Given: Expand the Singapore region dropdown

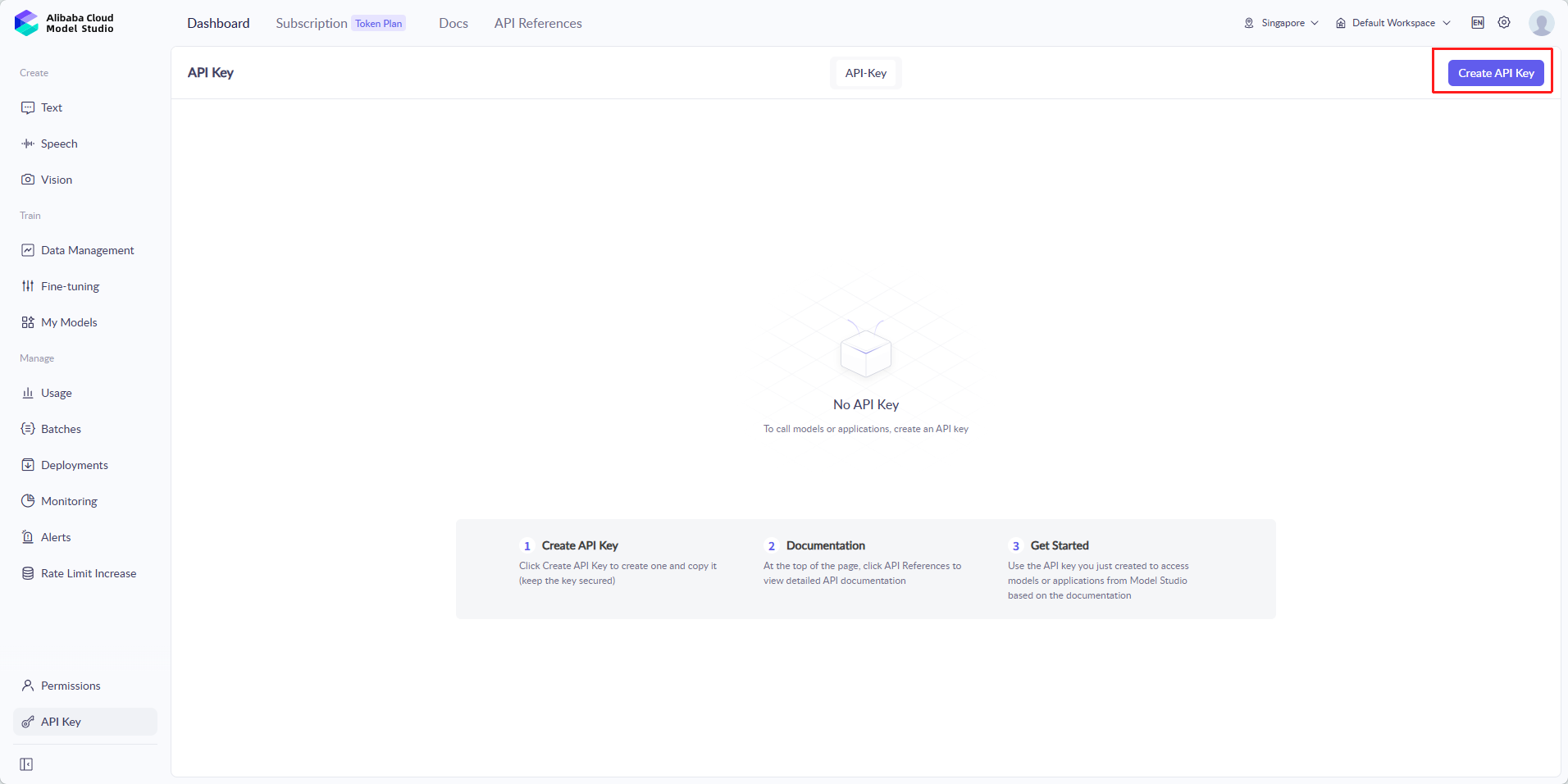Looking at the screenshot, I should click(x=1281, y=23).
